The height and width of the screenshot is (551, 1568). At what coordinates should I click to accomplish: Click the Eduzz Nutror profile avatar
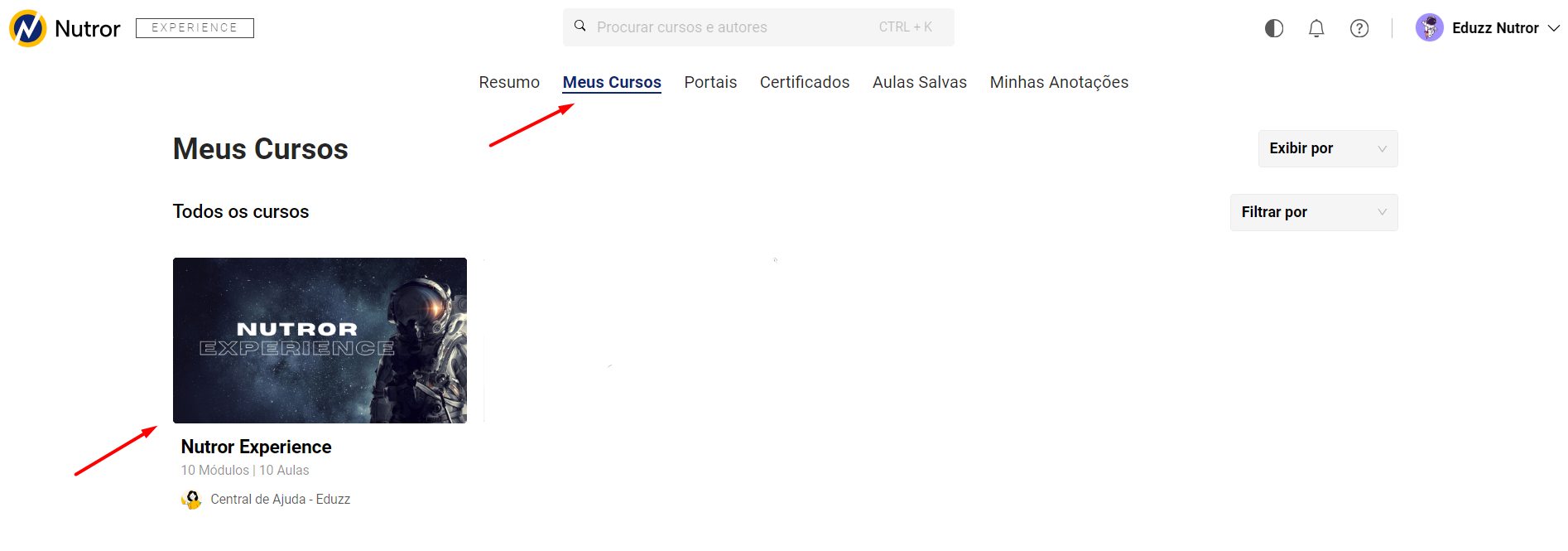click(x=1430, y=28)
